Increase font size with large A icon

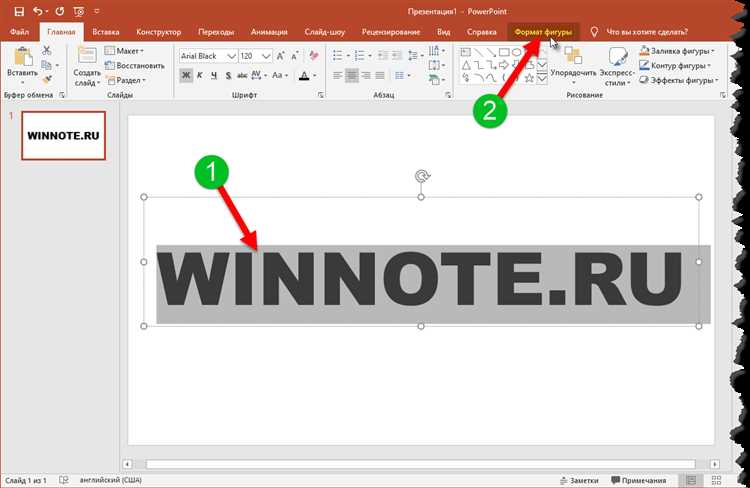280,56
